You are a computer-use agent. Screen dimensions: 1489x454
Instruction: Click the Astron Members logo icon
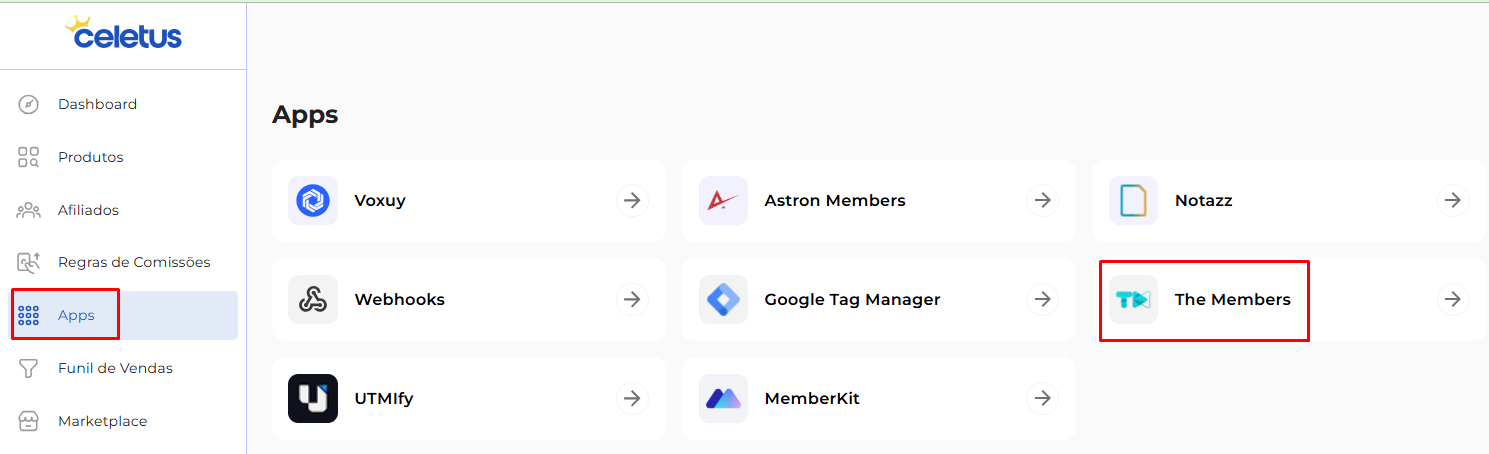pos(723,201)
